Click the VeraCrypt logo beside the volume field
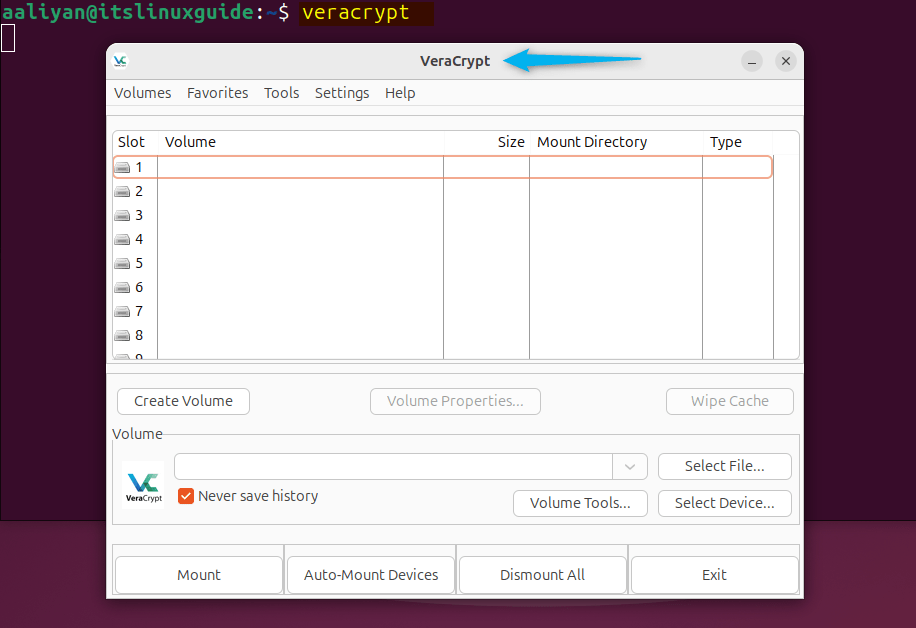 tap(143, 484)
